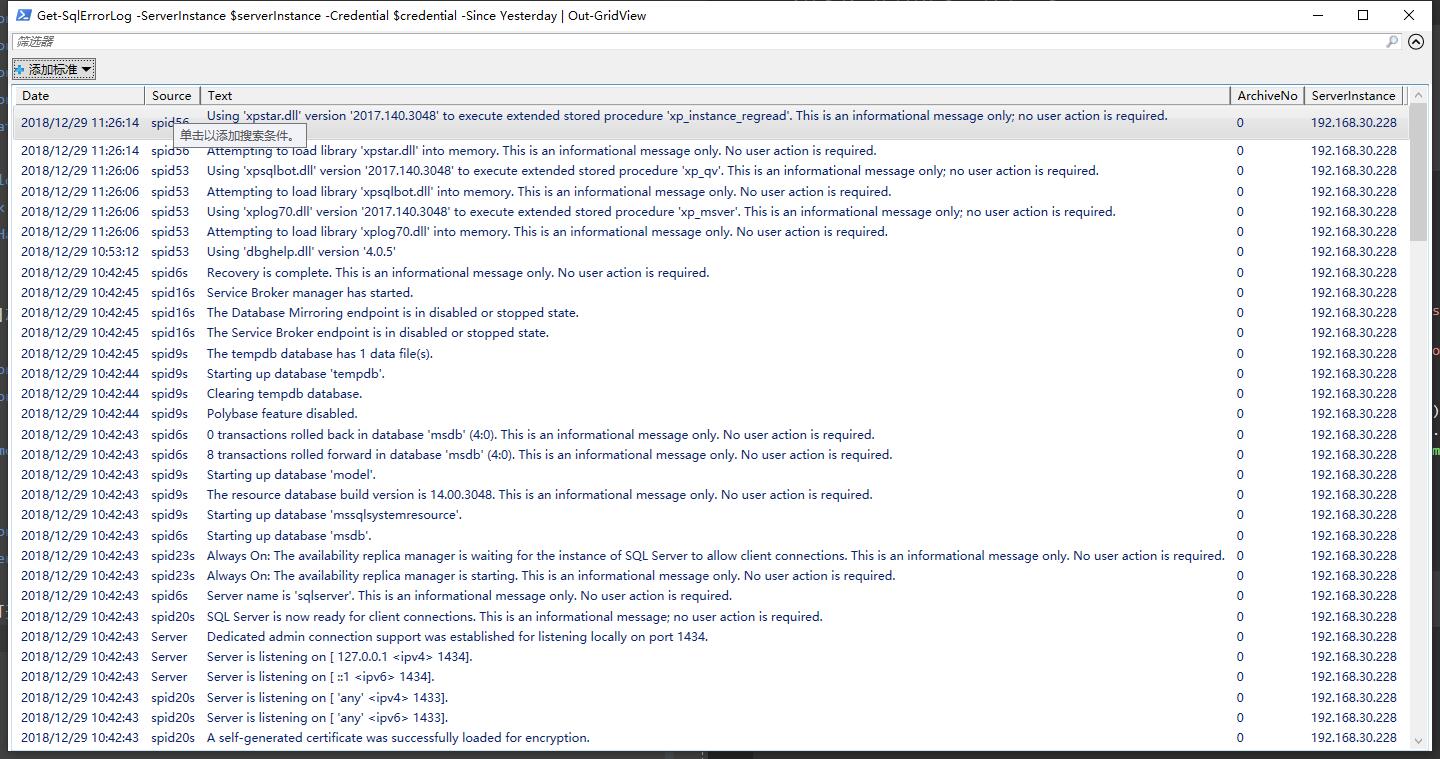The width and height of the screenshot is (1440, 759).
Task: Click the vertical scrollbar up arrow
Action: [1418, 95]
